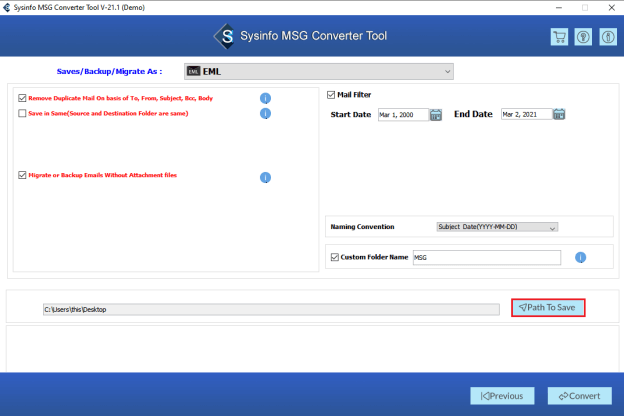Open the about info icon in header
624x416 pixels.
point(608,37)
